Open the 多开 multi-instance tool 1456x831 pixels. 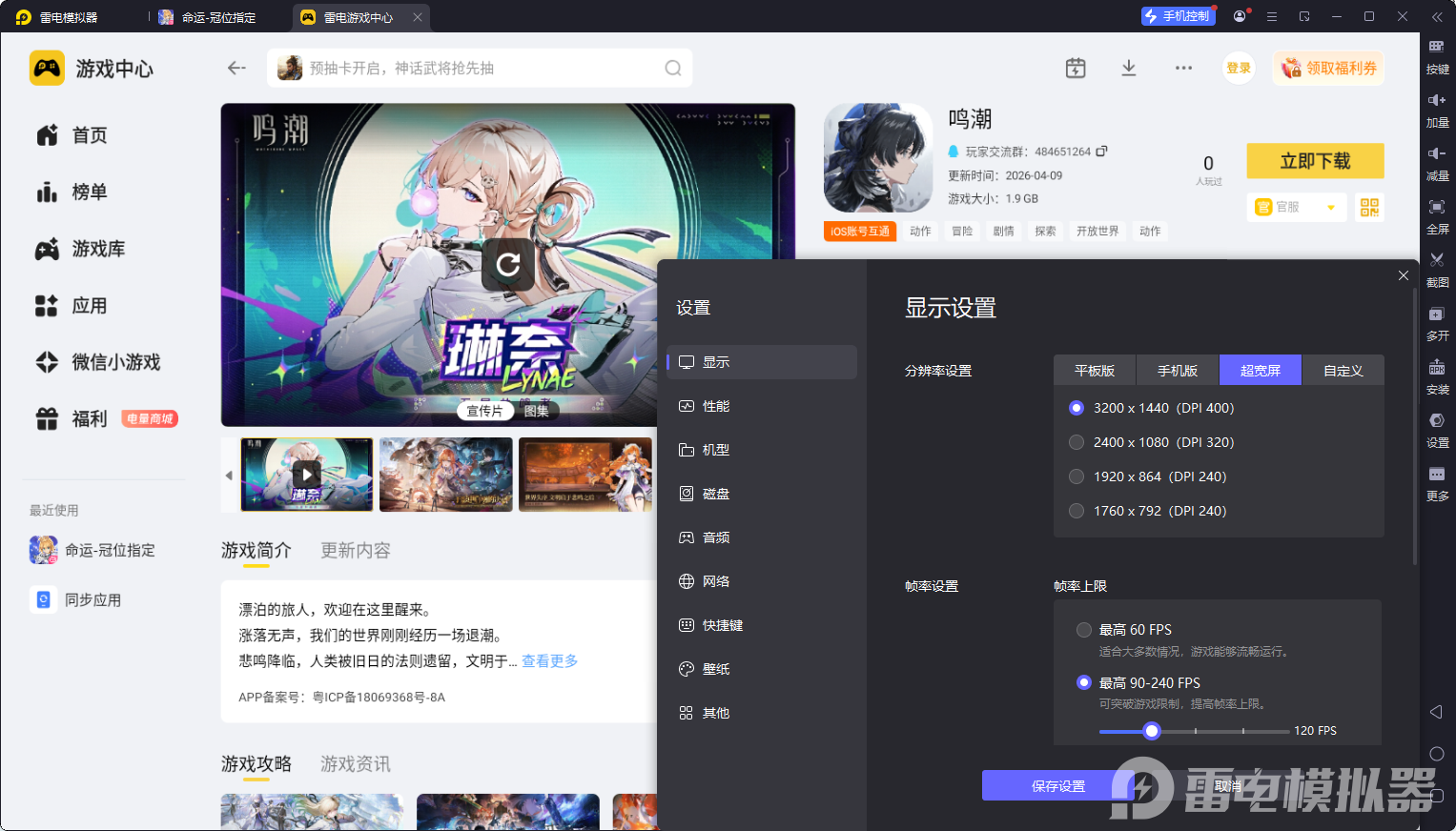pos(1437,314)
